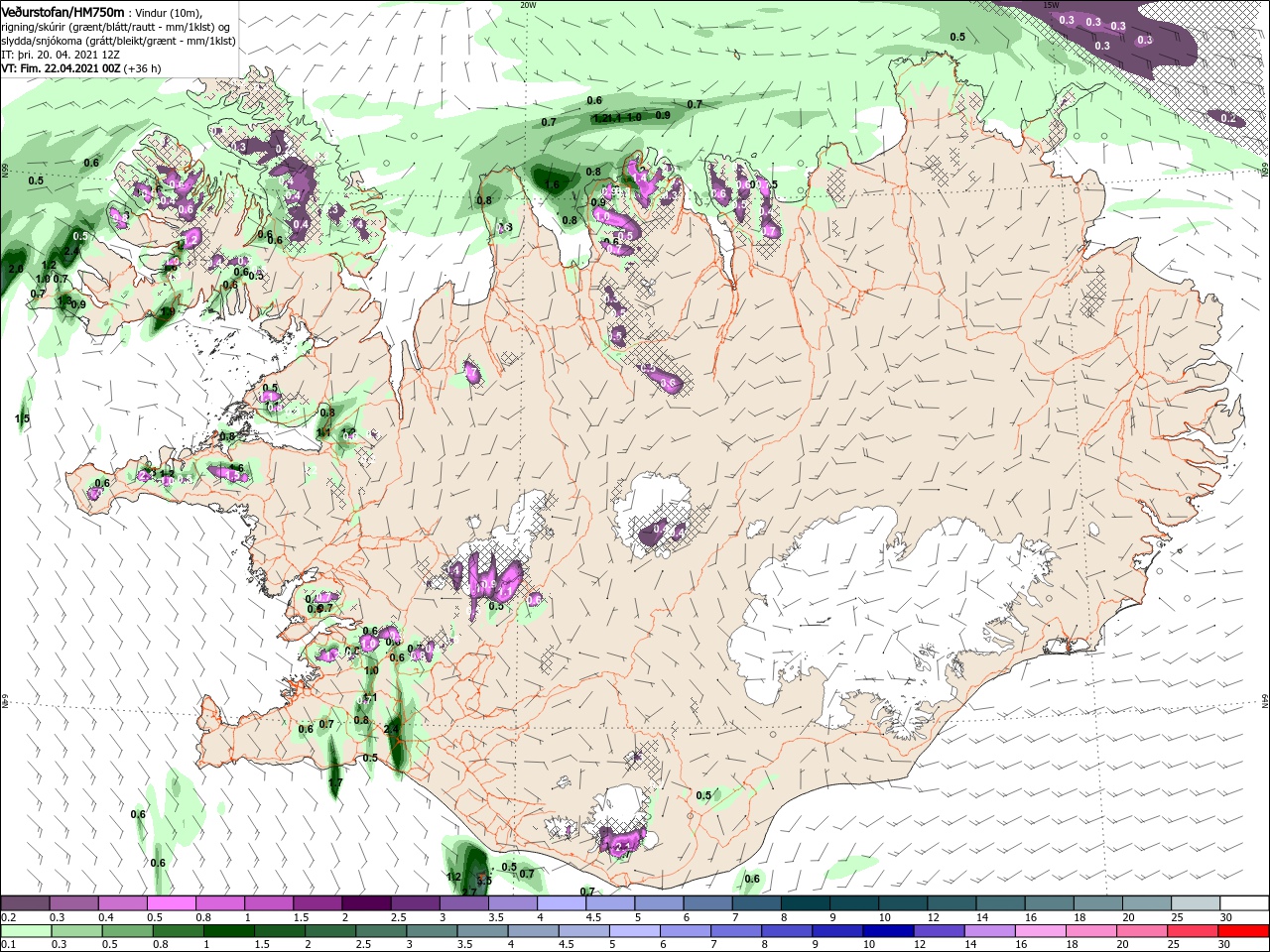
Task: Click the 2.4 rain value in the southwest
Action: [x=391, y=729]
